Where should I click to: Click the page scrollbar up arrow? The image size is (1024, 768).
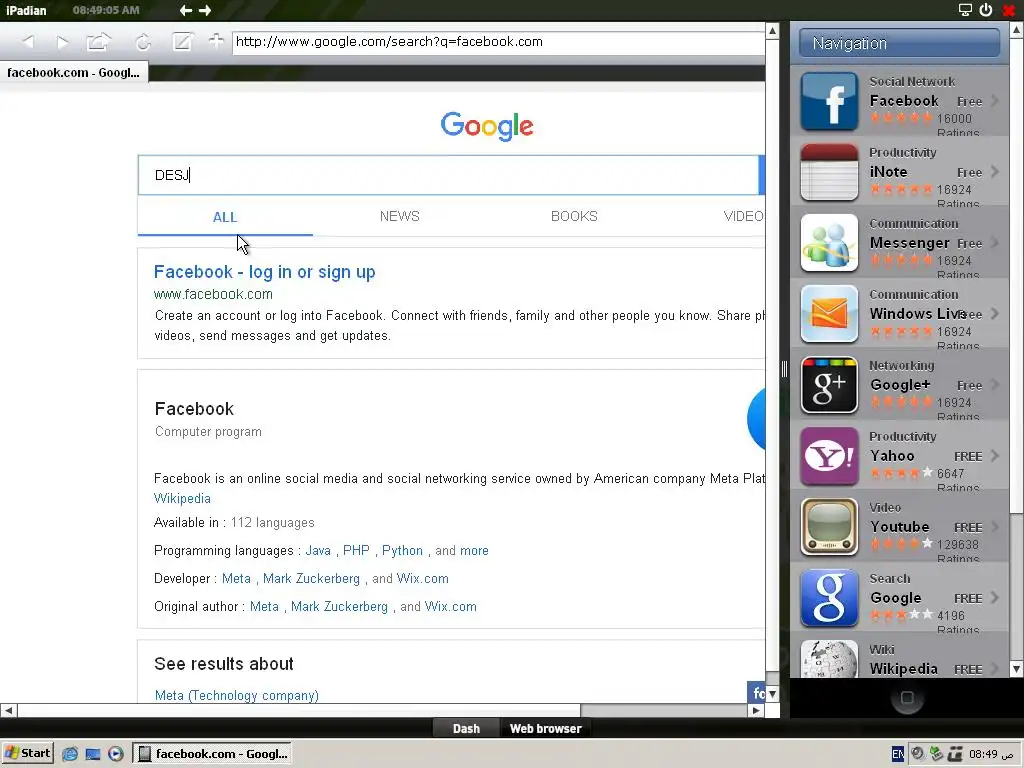pos(773,30)
